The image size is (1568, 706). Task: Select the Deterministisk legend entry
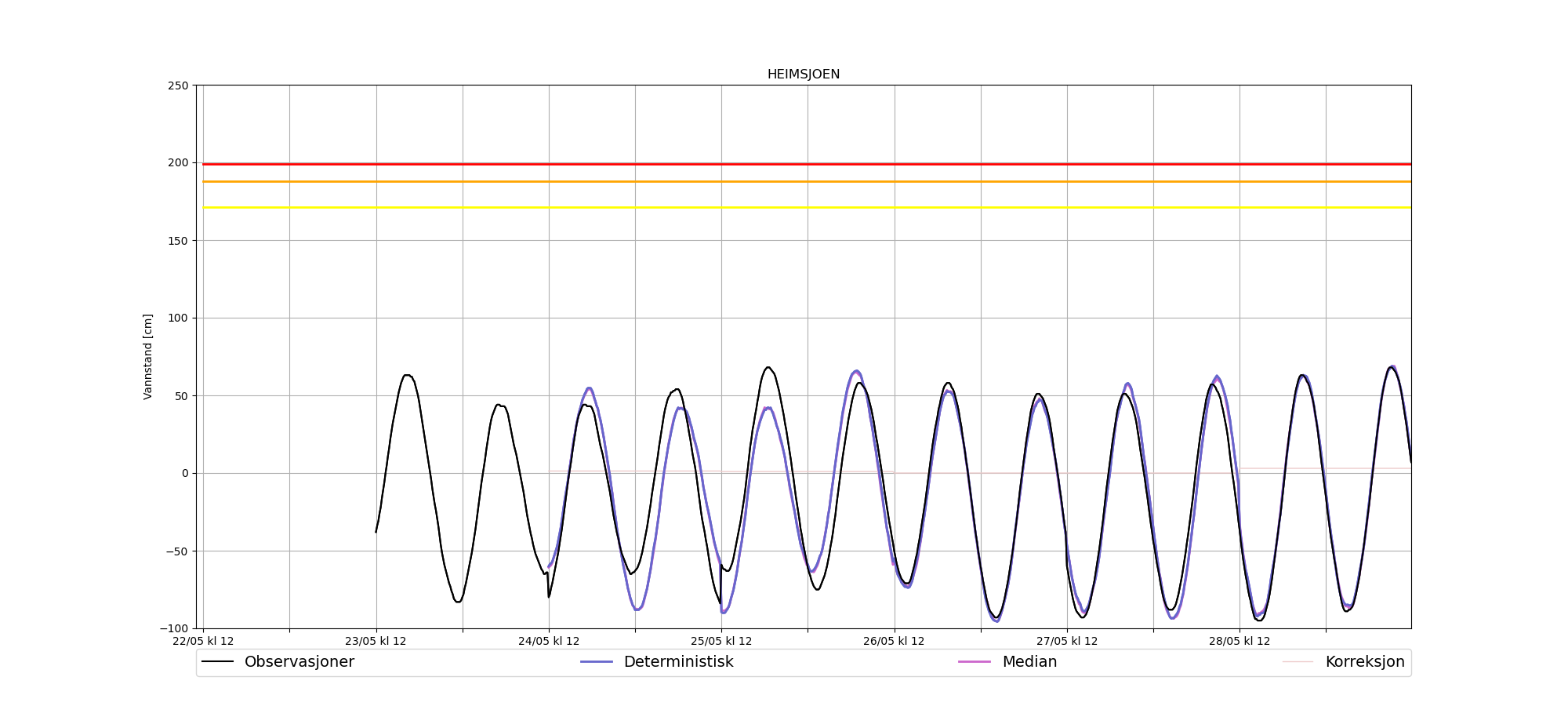tap(657, 662)
